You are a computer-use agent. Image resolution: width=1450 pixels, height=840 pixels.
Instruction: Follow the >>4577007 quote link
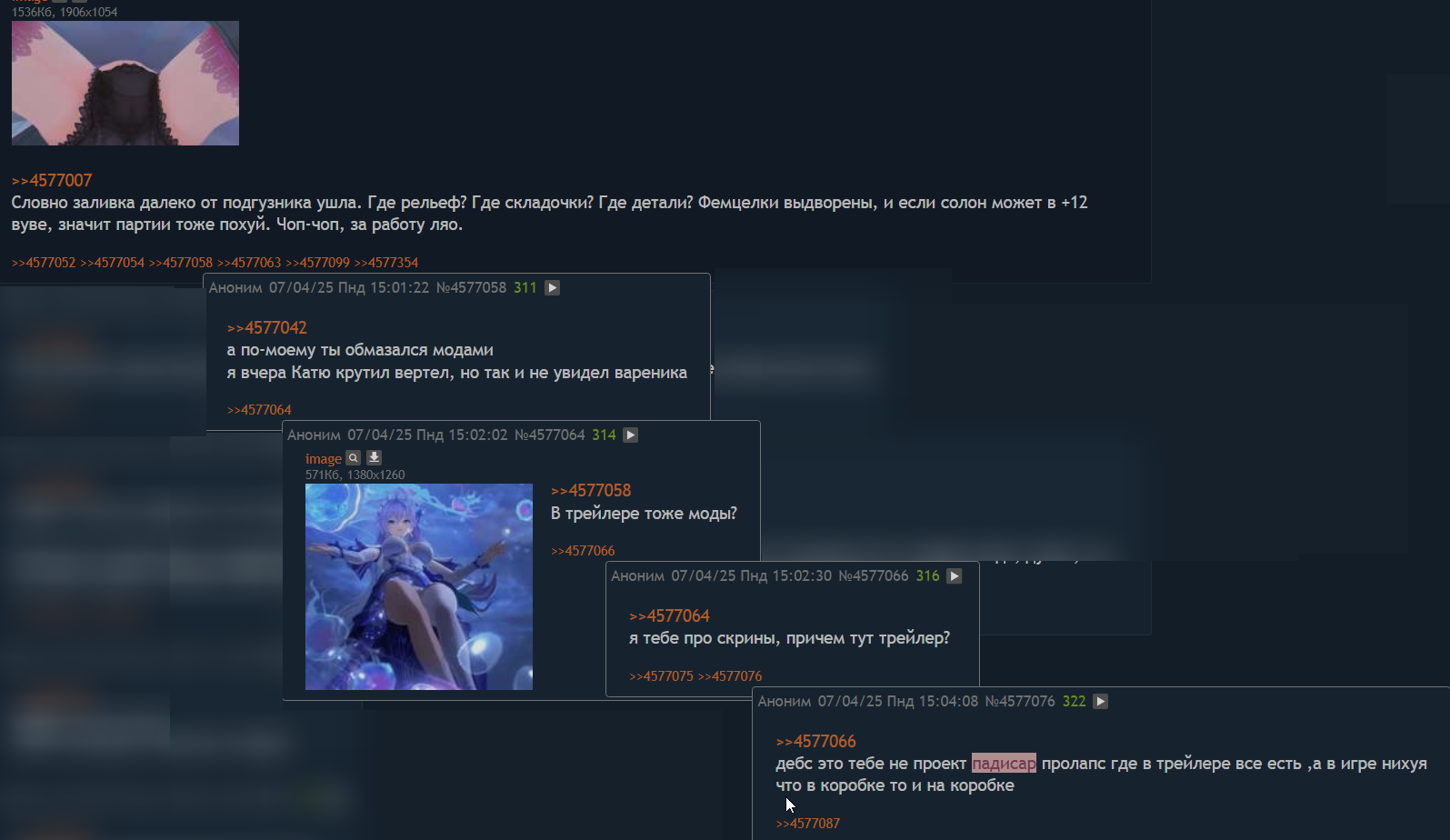(52, 180)
